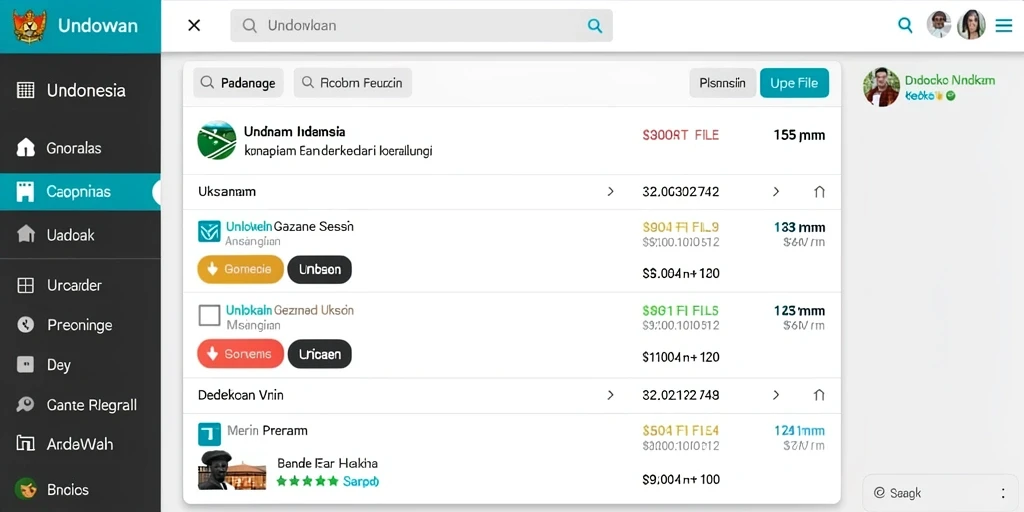The width and height of the screenshot is (1024, 512).
Task: Click into the Undonkan search field
Action: tap(421, 25)
